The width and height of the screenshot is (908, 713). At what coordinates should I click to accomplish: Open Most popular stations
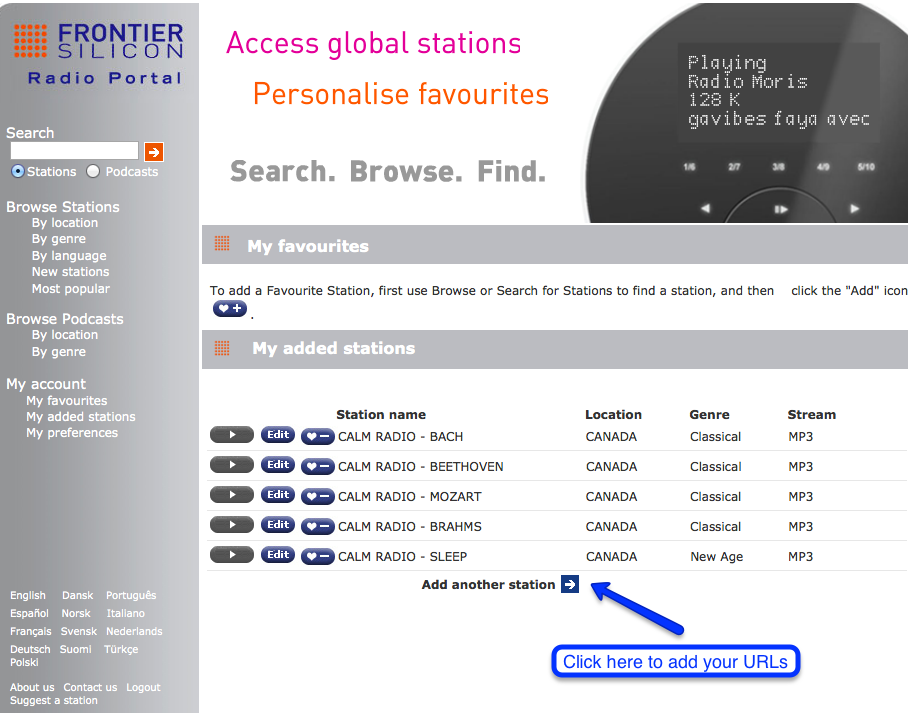(70, 289)
